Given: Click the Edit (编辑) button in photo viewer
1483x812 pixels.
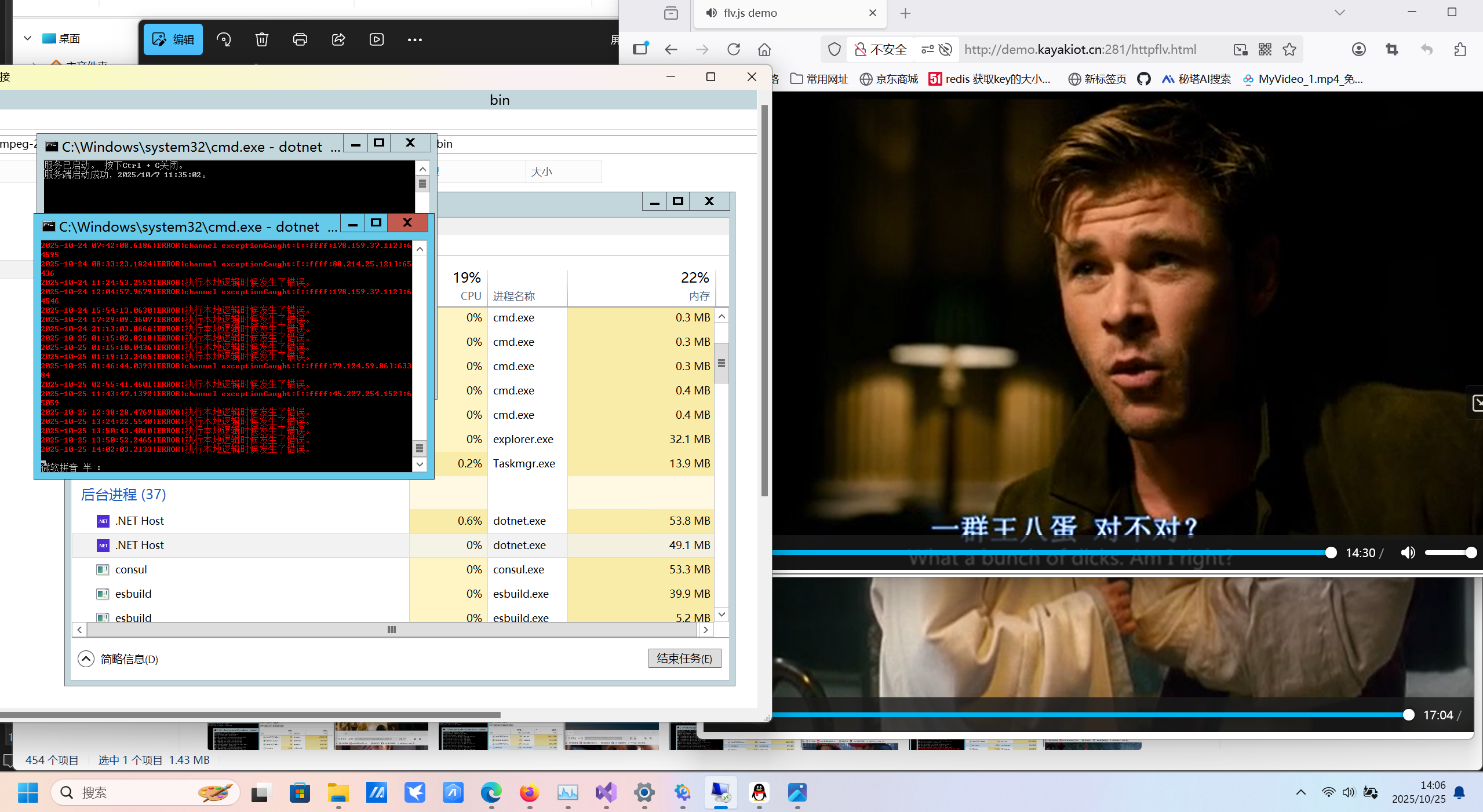Looking at the screenshot, I should click(x=173, y=39).
